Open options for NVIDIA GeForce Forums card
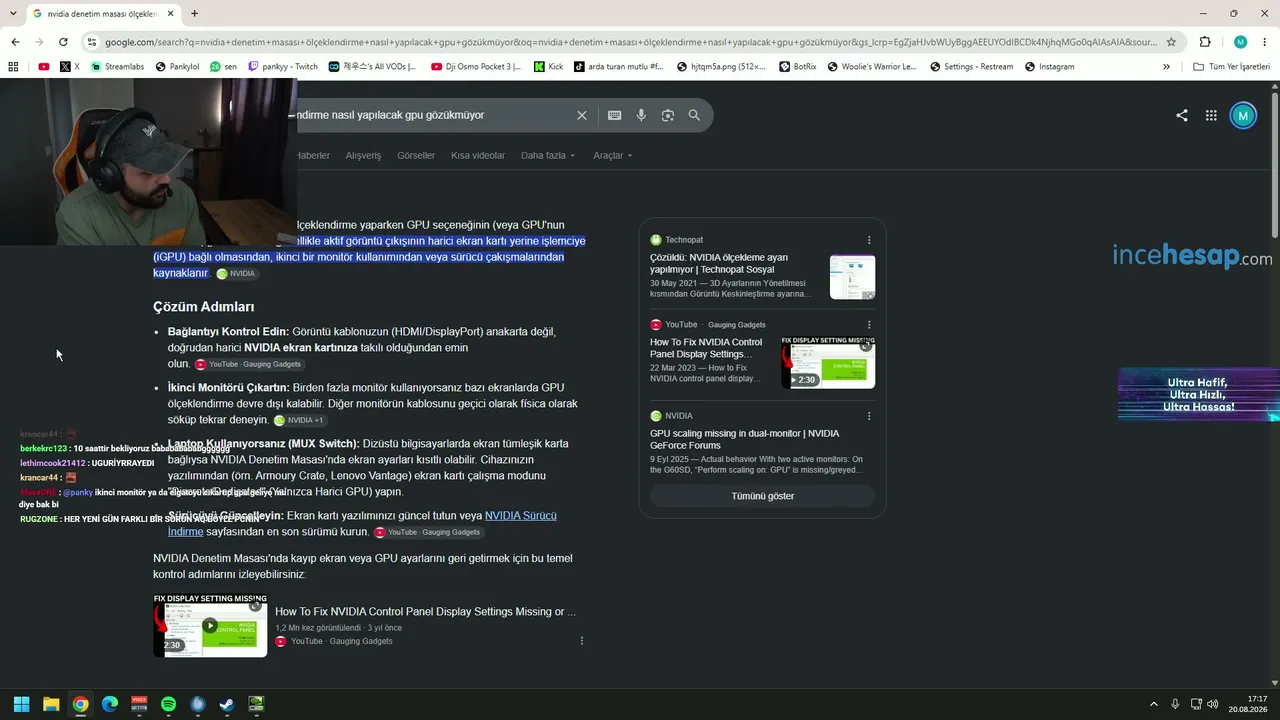Screen dimensions: 1280x720 (869, 416)
